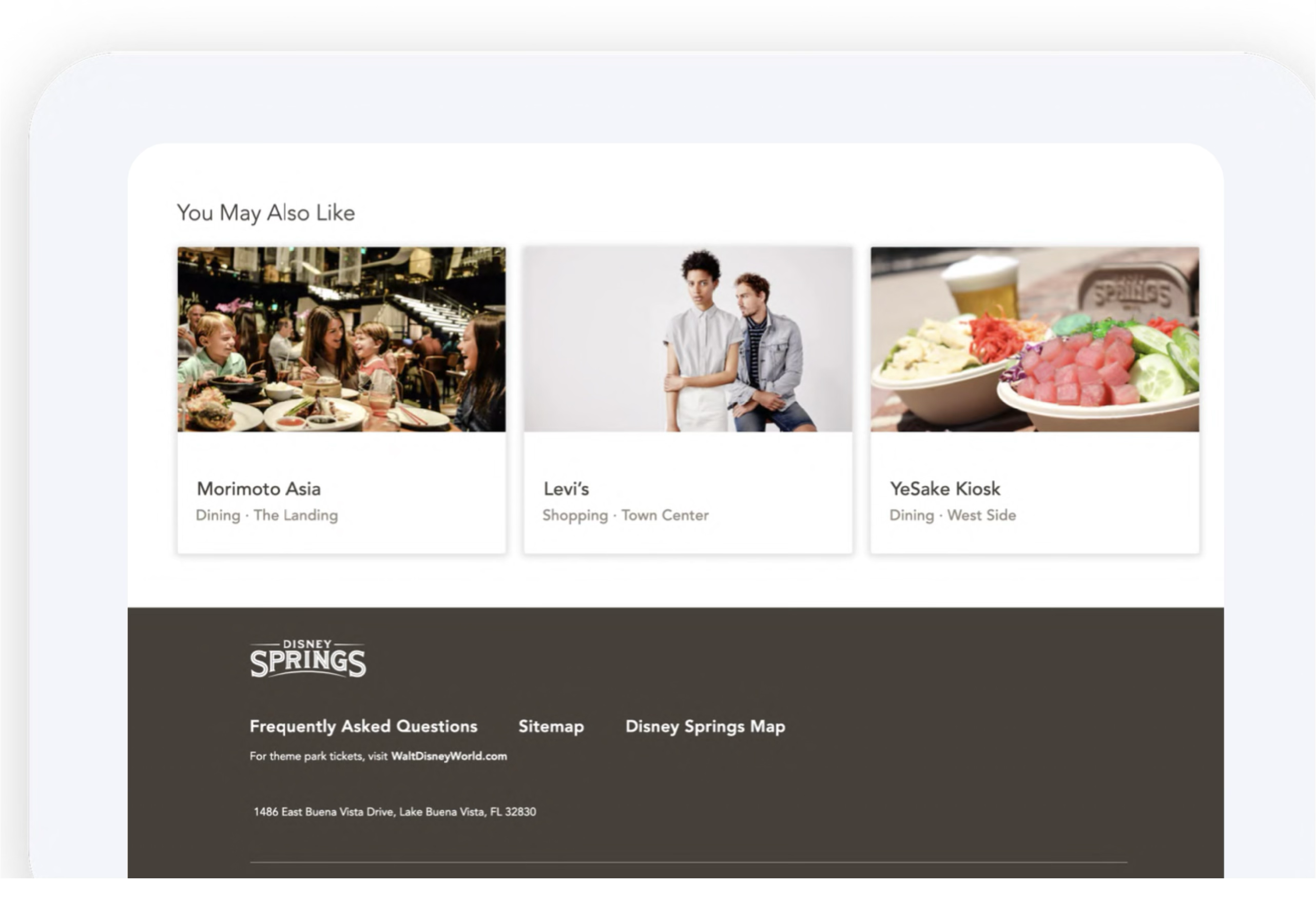Image resolution: width=1316 pixels, height=905 pixels.
Task: Click the 'For theme park tickets, visit' text
Action: coord(319,756)
